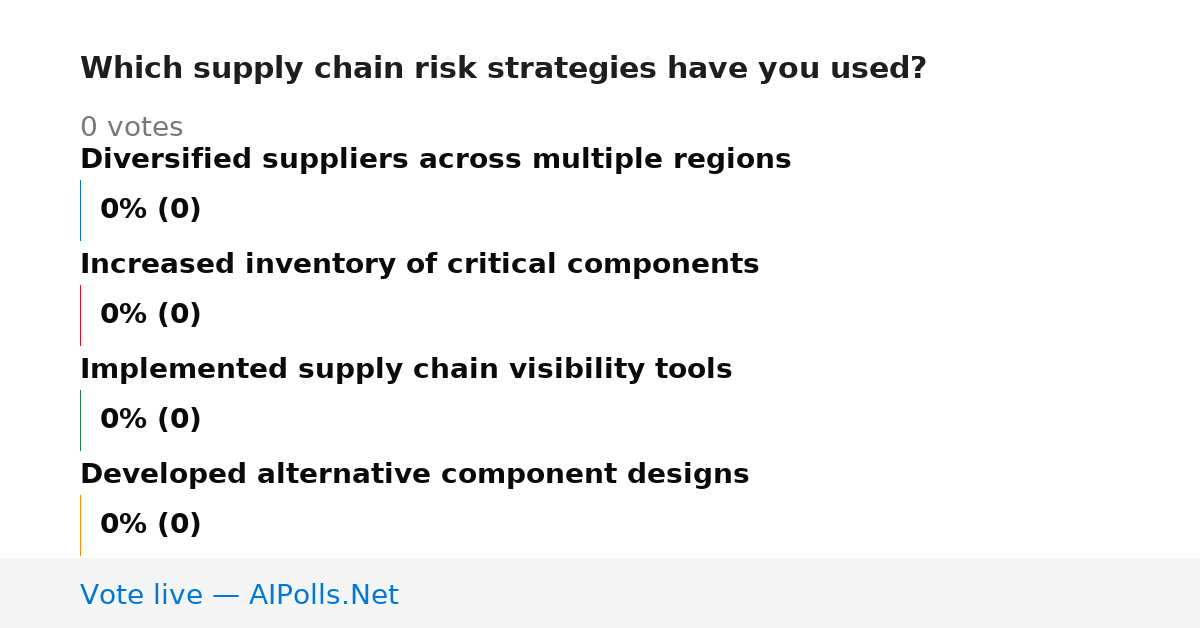
Task: Click 0% (0) result under visibility tools
Action: (150, 420)
